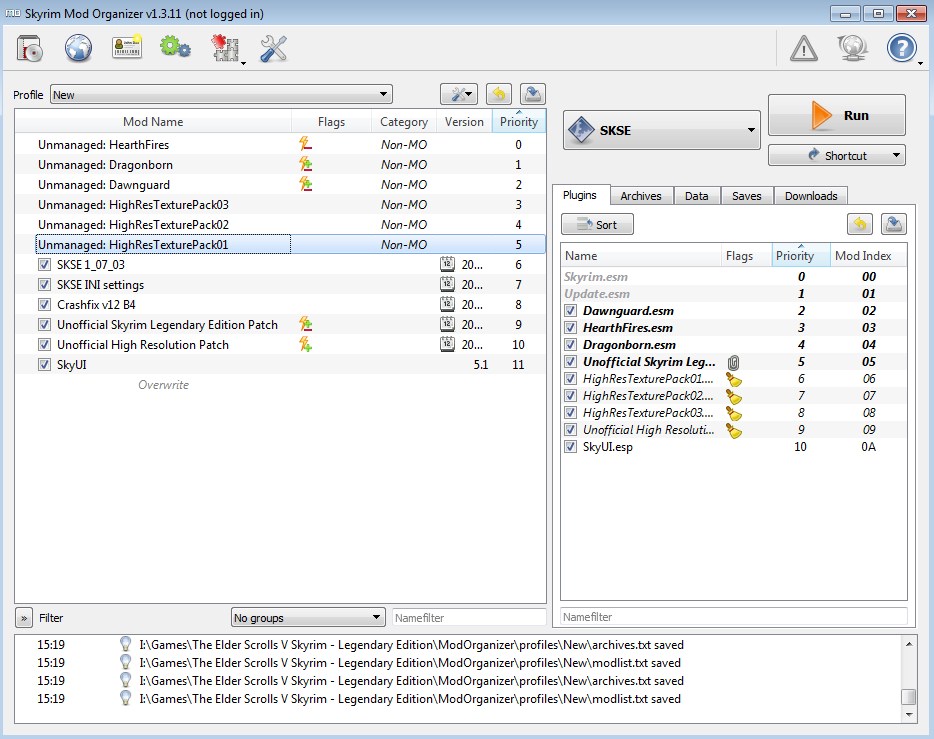The width and height of the screenshot is (934, 739).
Task: Sort mods by Priority column header
Action: click(x=518, y=121)
